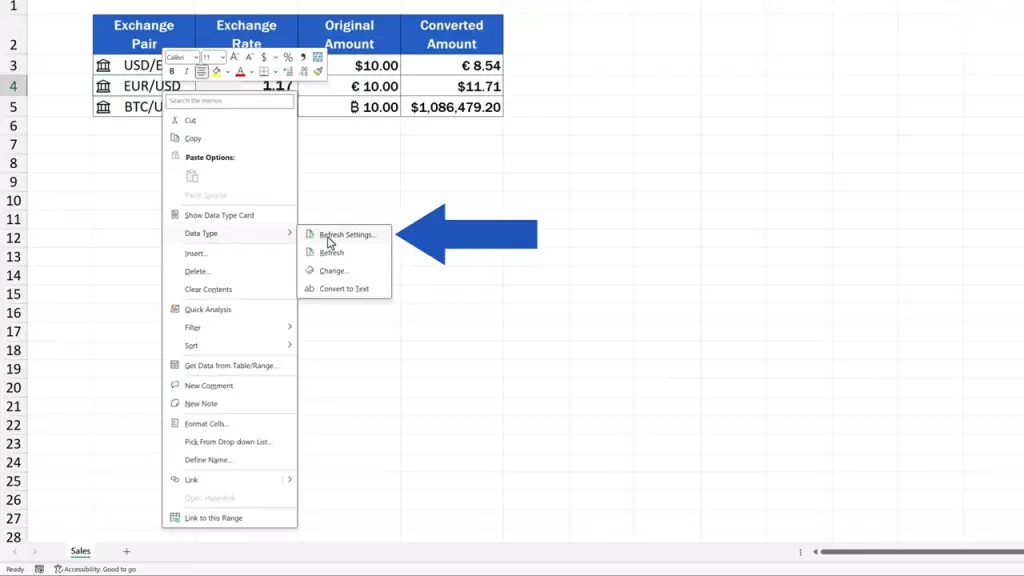Select Refresh Settings from the submenu

point(347,235)
